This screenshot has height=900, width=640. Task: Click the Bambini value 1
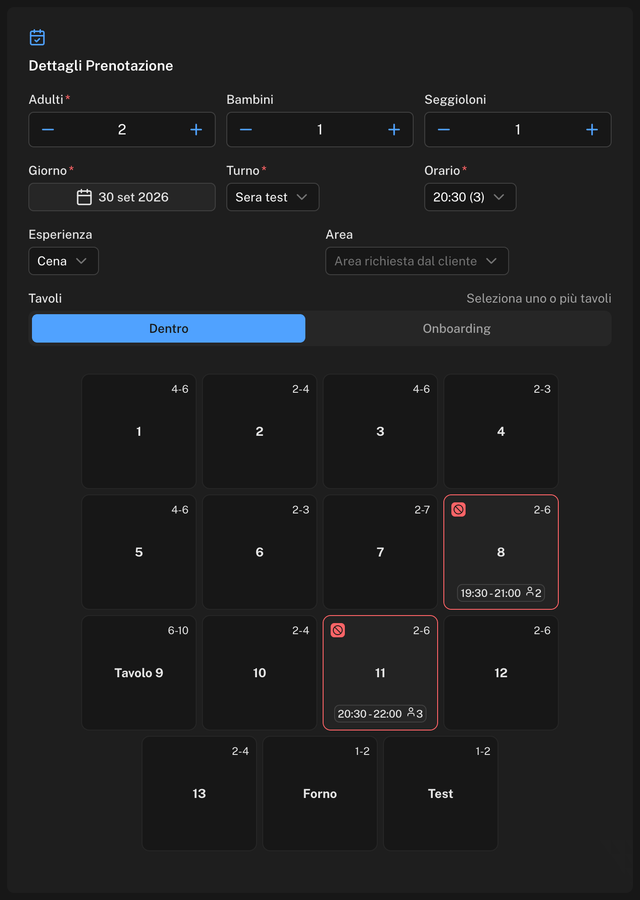coord(320,130)
